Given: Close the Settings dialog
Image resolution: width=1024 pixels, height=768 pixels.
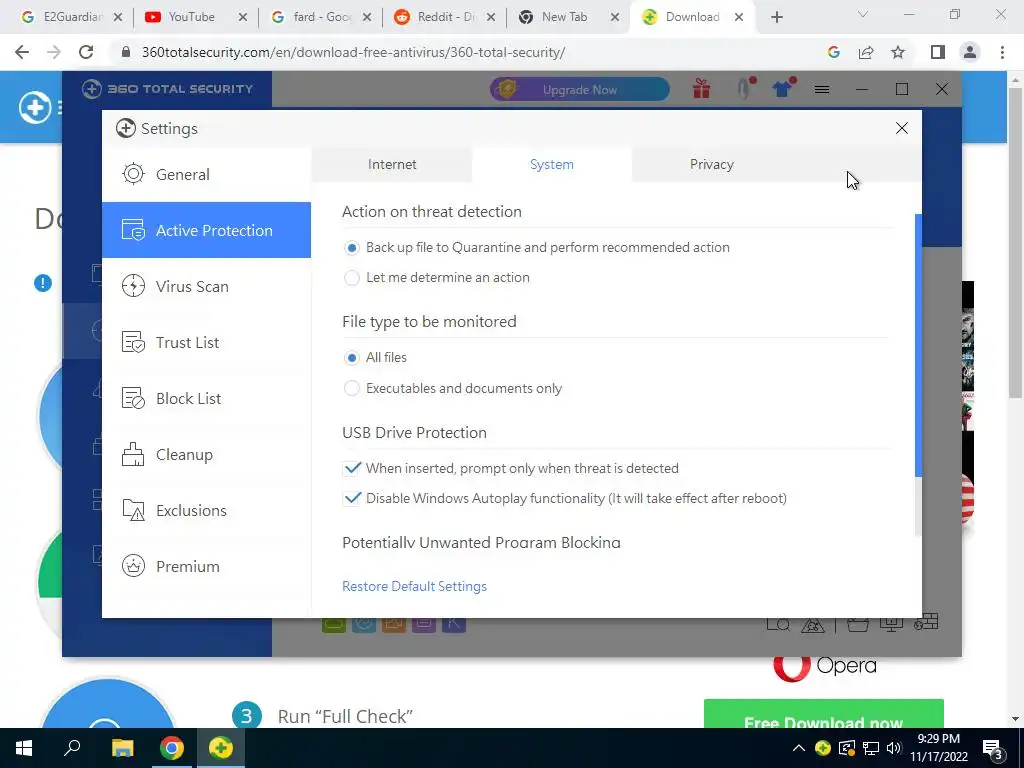Looking at the screenshot, I should pyautogui.click(x=902, y=128).
